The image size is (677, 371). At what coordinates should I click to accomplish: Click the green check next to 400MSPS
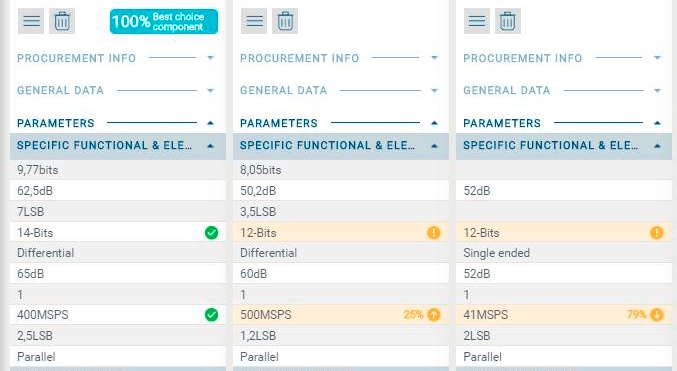coord(211,314)
